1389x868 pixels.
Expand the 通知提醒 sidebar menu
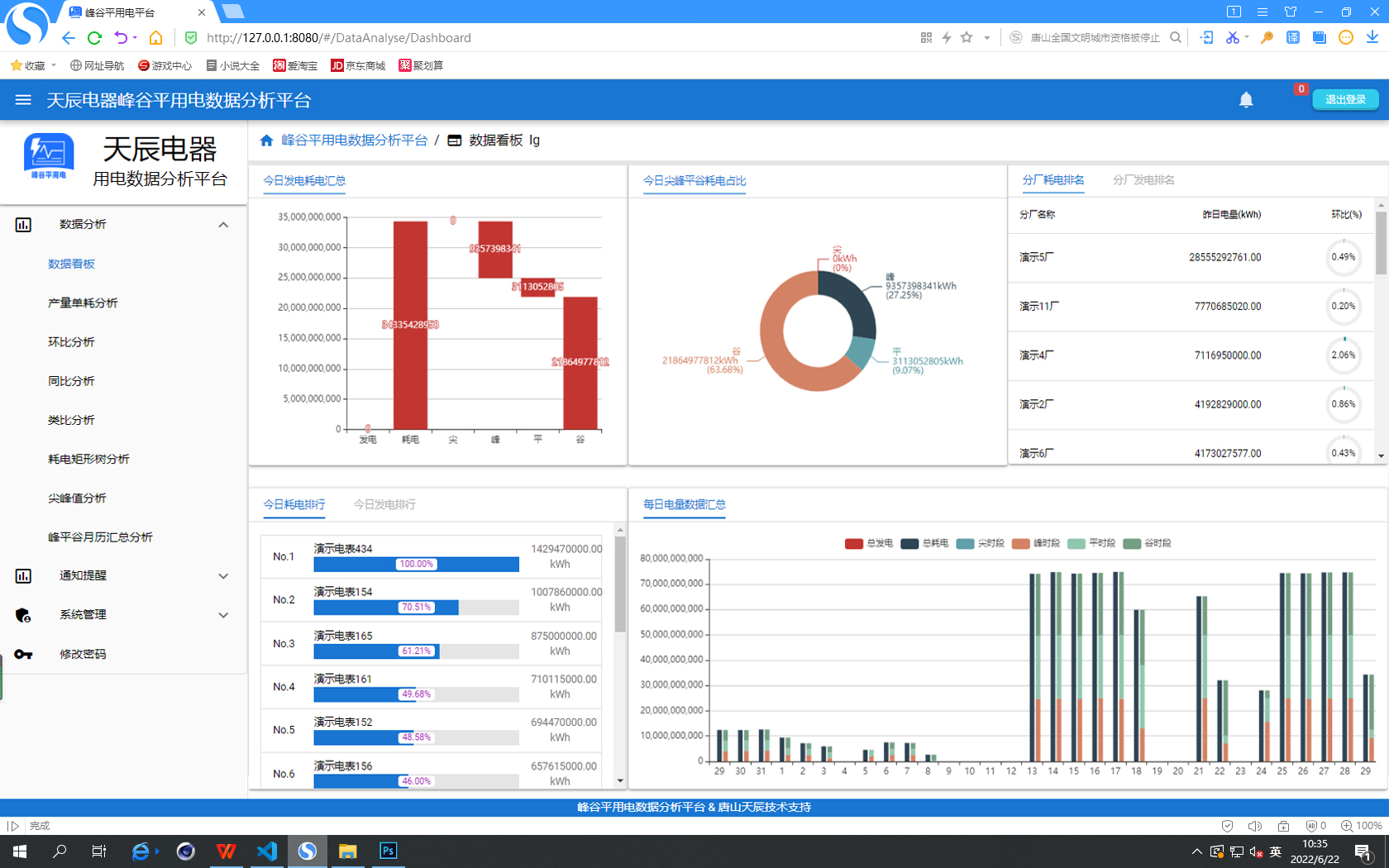pyautogui.click(x=223, y=576)
